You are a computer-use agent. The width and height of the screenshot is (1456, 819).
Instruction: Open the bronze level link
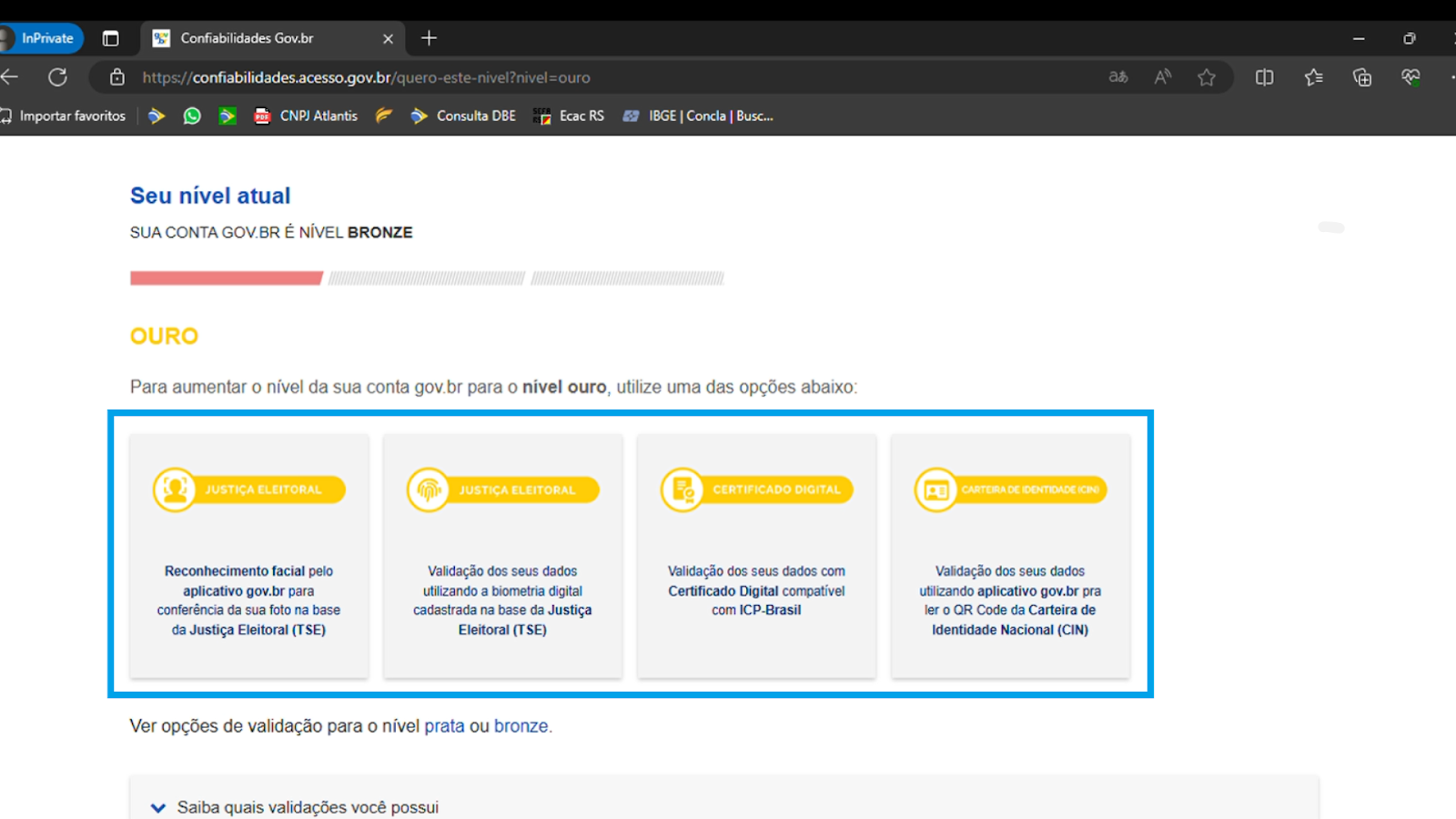(x=521, y=726)
